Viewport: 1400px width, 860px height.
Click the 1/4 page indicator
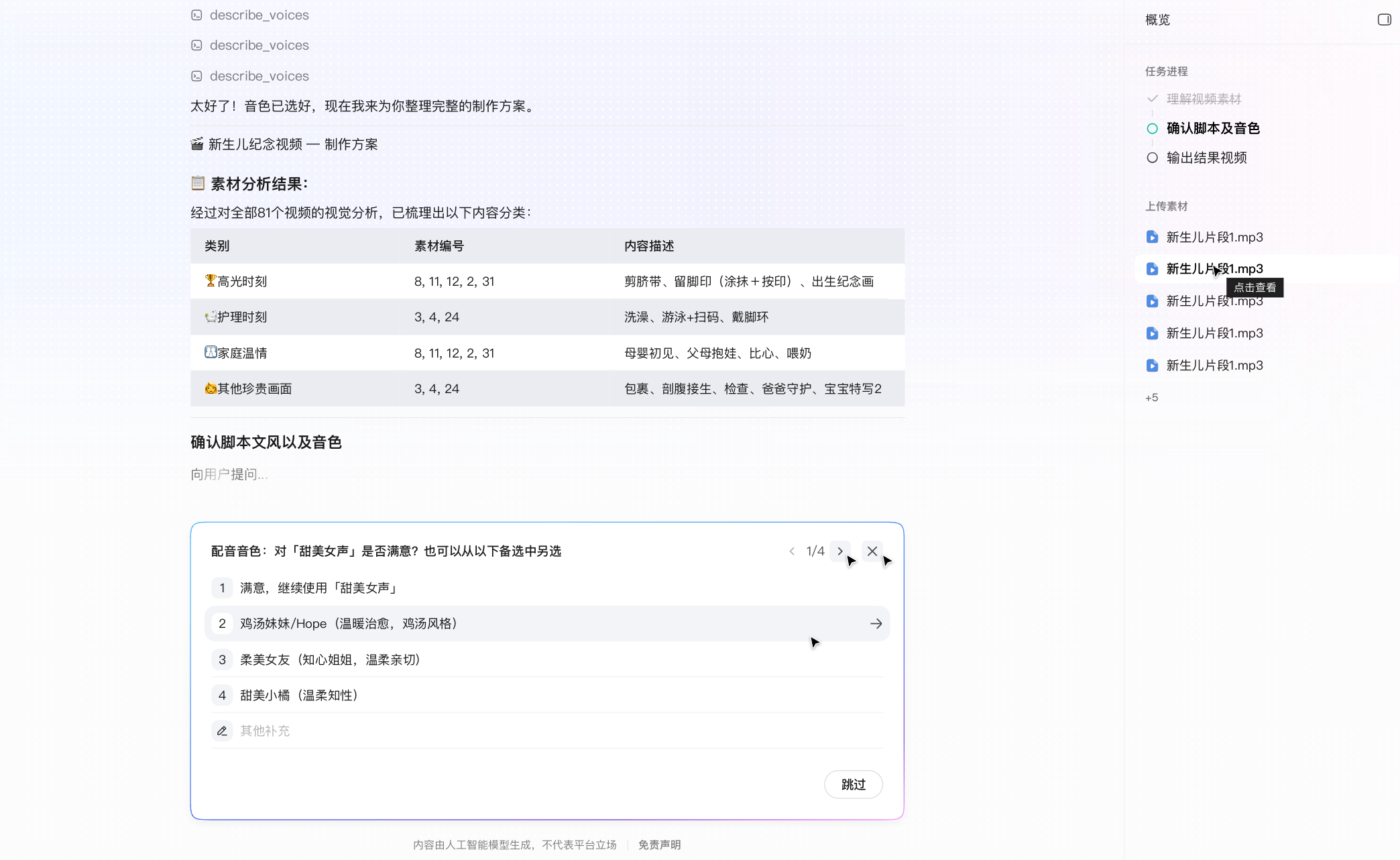pos(815,551)
